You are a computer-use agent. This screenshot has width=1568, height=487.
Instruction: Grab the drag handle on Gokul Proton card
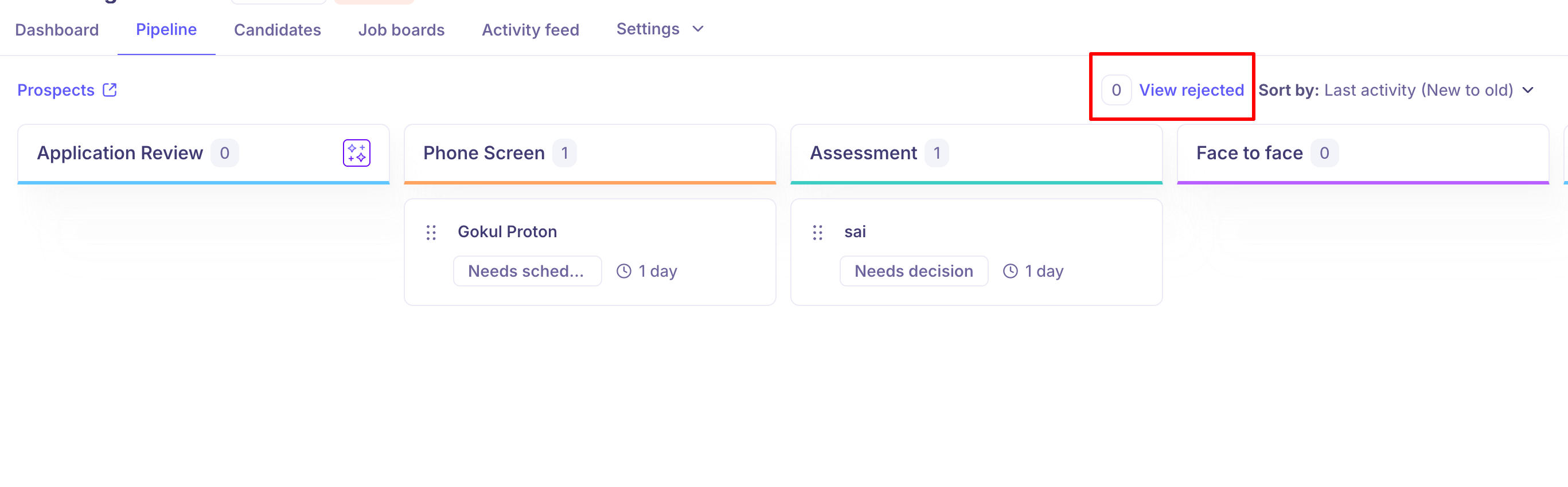431,232
